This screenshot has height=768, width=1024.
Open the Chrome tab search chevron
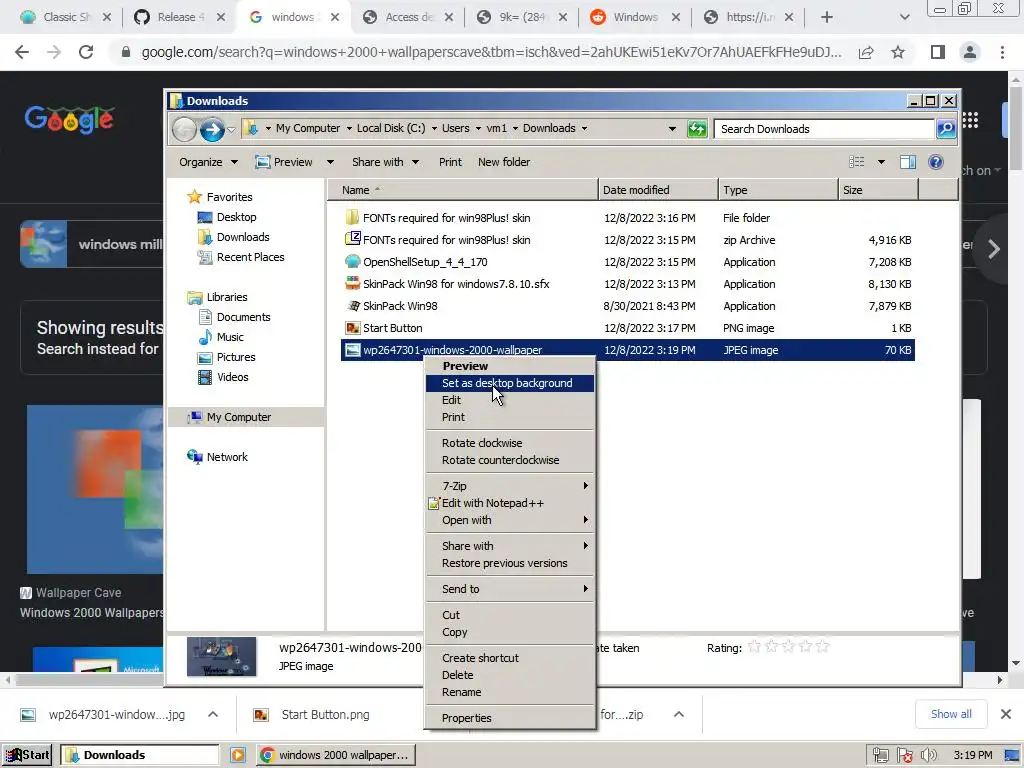pyautogui.click(x=904, y=17)
